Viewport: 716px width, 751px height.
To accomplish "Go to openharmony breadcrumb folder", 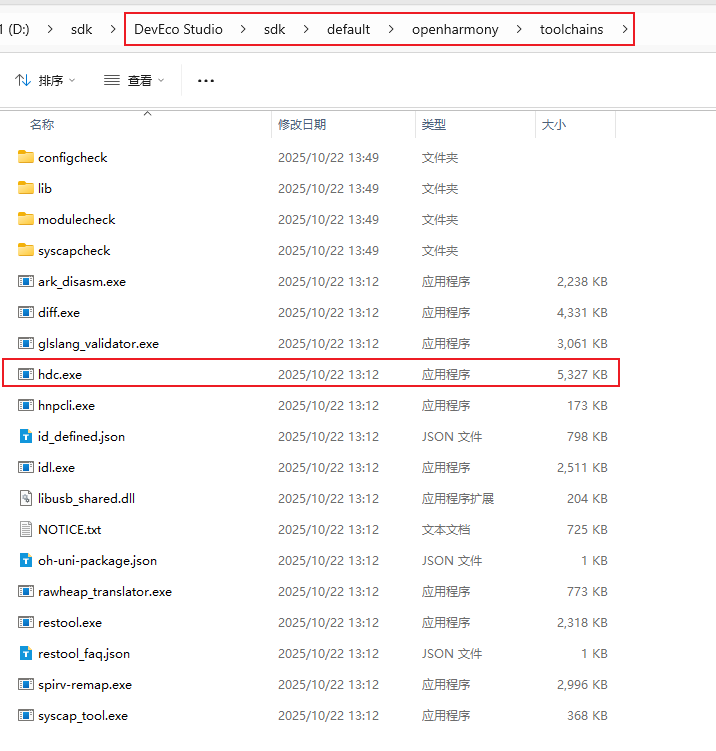I will 455,29.
